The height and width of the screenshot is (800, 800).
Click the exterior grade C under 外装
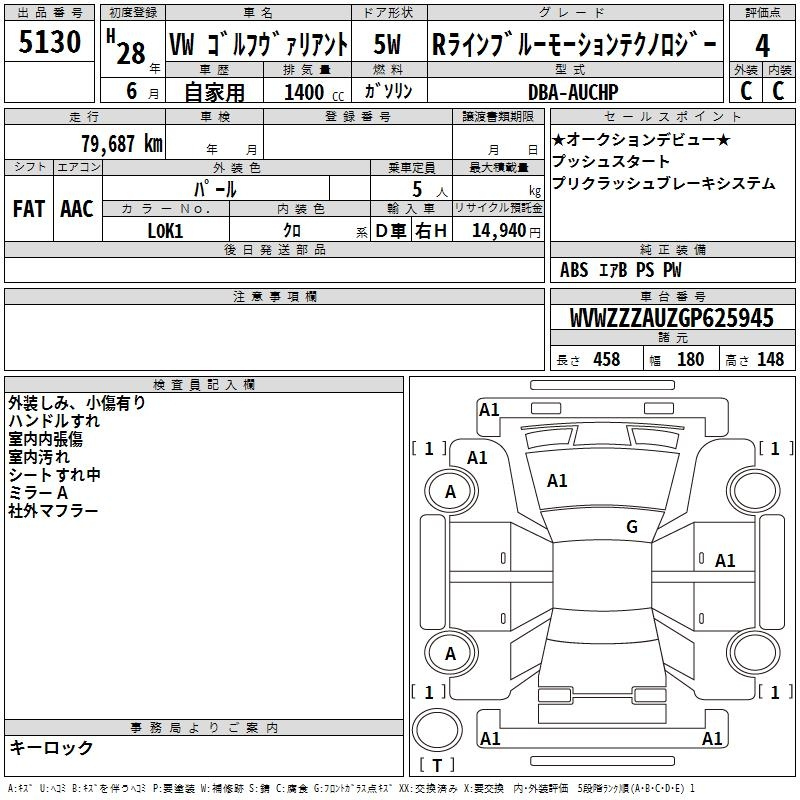point(746,91)
